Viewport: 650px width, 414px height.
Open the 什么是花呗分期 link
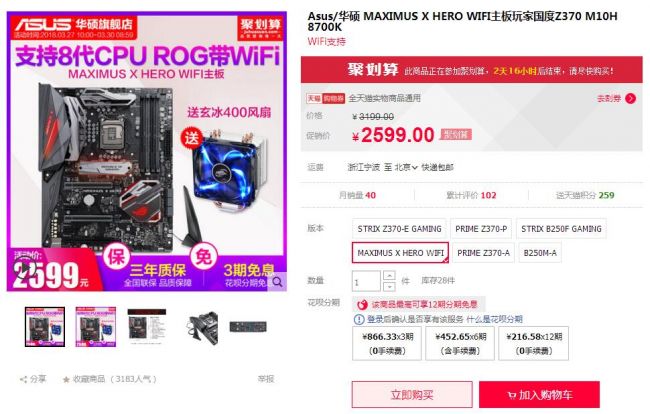494,319
